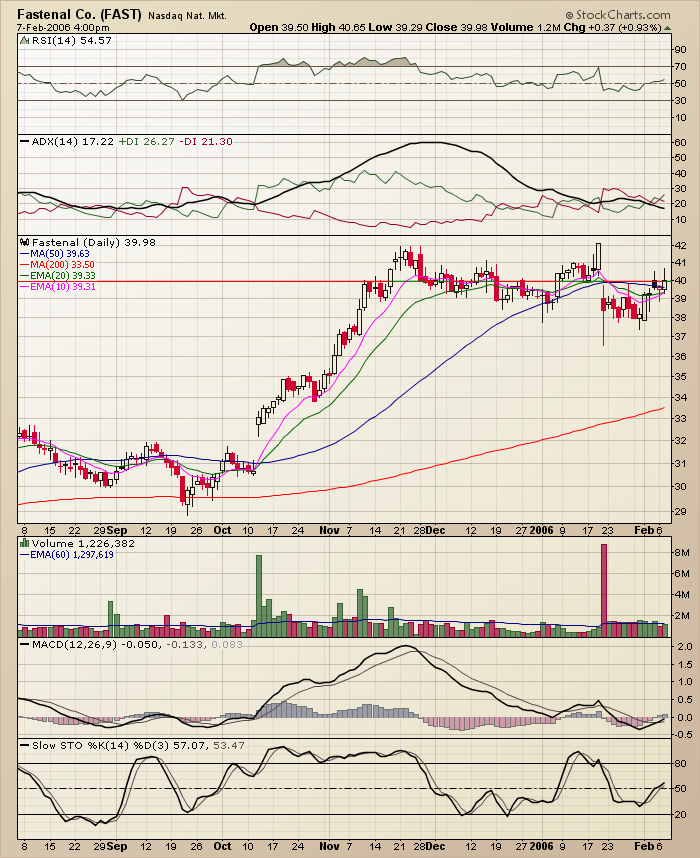This screenshot has height=858, width=700.
Task: Click the -DI 21.30 legend value
Action: click(x=207, y=142)
